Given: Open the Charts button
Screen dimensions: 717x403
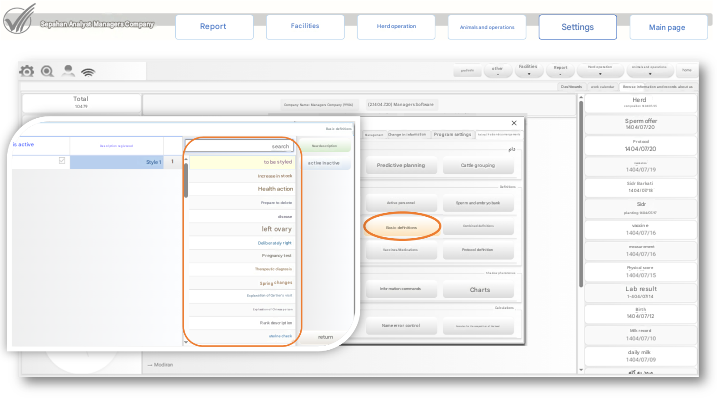Looking at the screenshot, I should 478,290.
